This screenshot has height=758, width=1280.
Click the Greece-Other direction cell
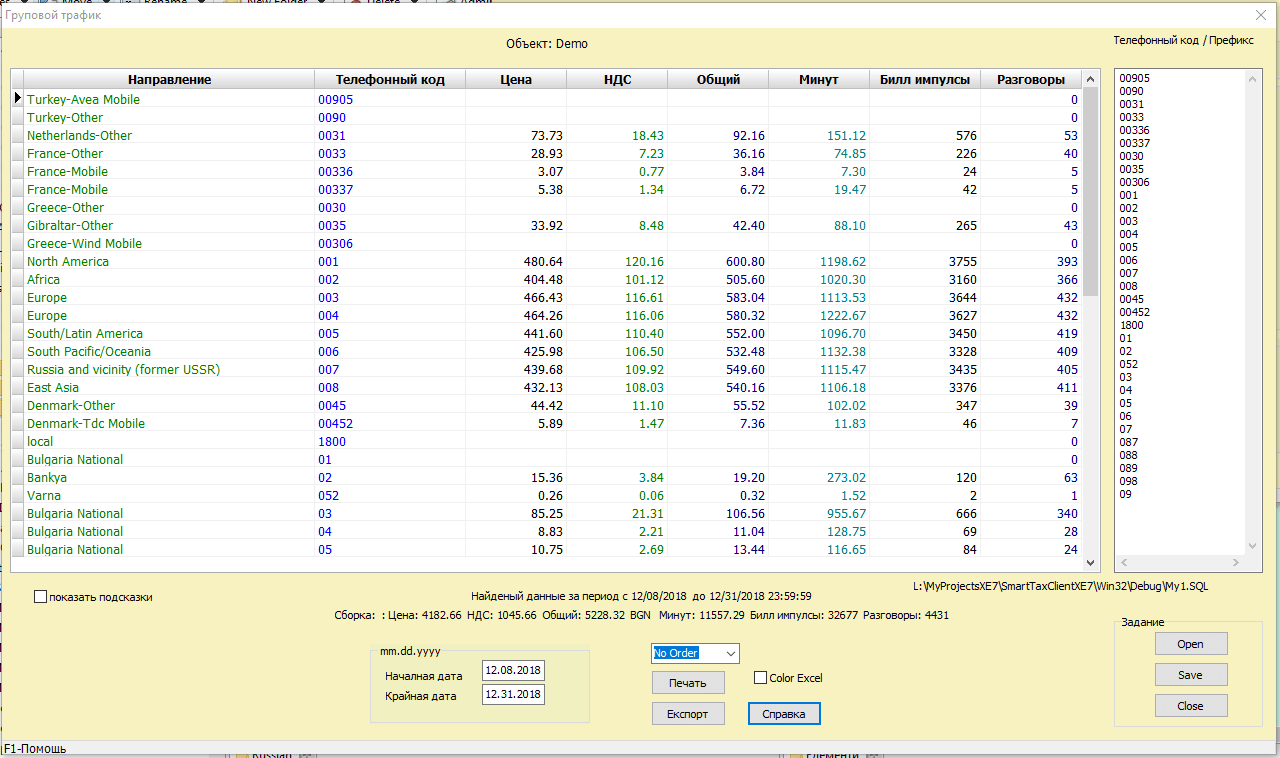(x=169, y=207)
